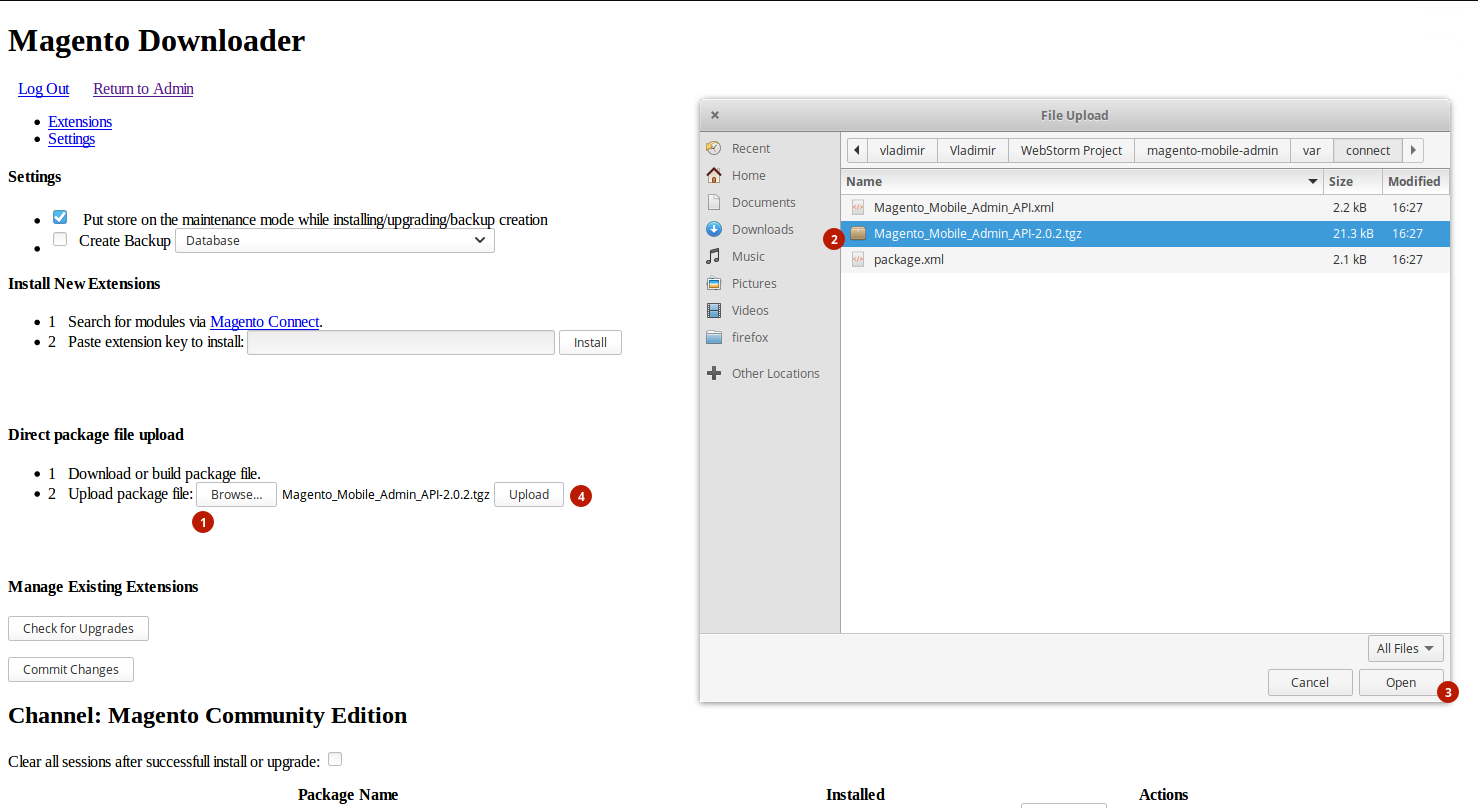The image size is (1478, 808).
Task: Open the All Files filter dropdown
Action: pyautogui.click(x=1406, y=648)
